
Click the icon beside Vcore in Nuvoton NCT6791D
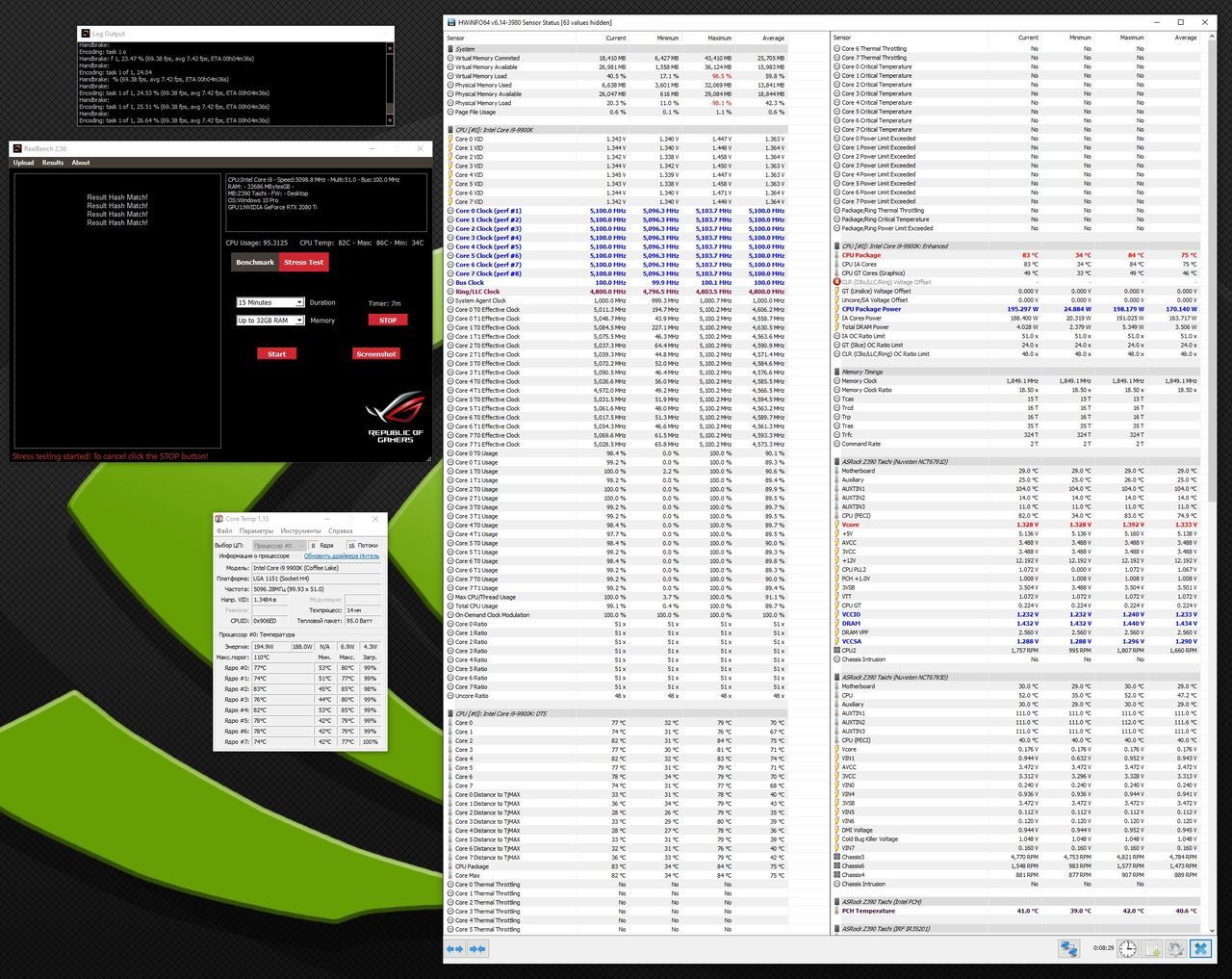click(836, 525)
